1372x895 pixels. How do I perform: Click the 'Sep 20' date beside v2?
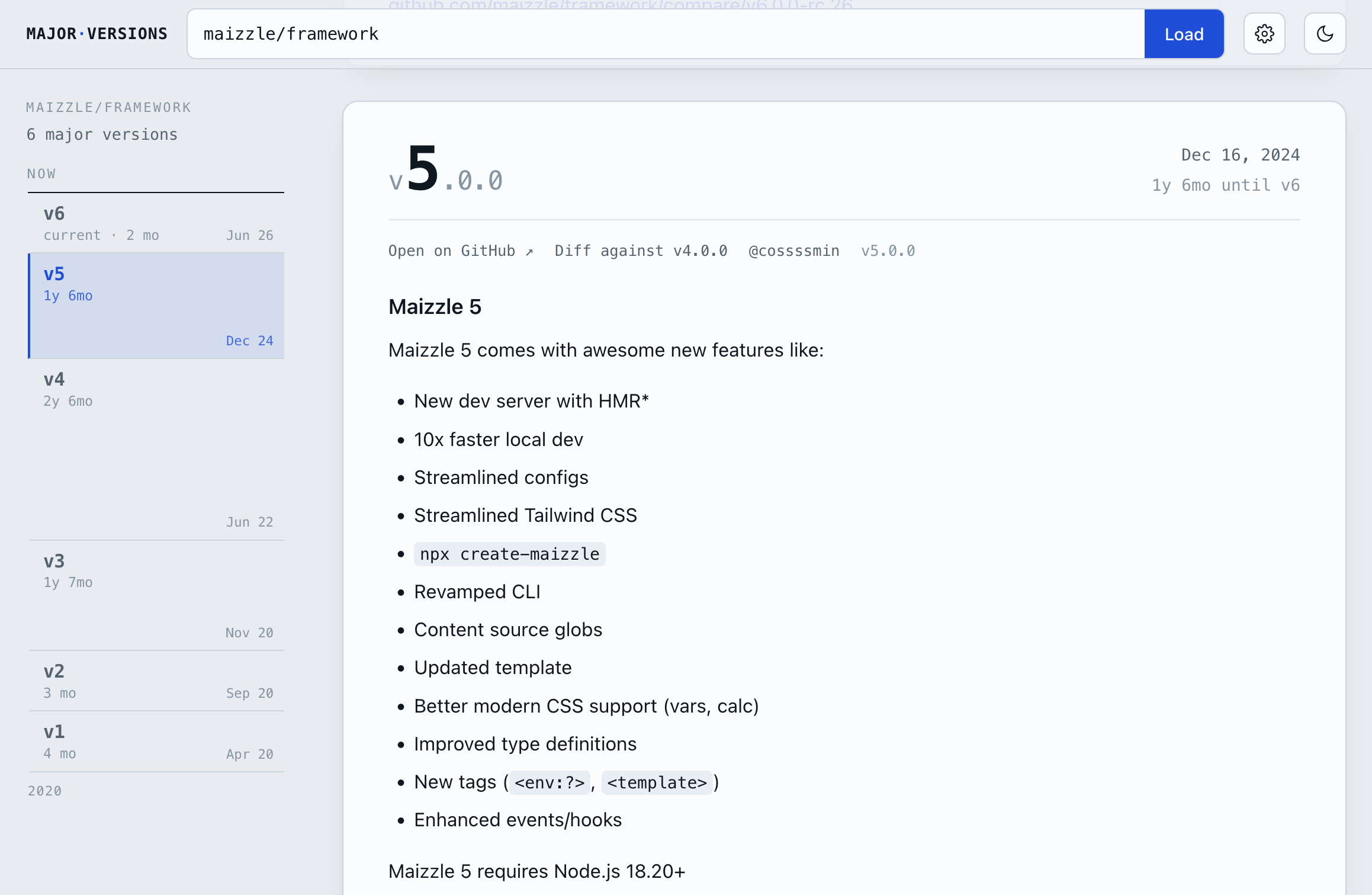[249, 693]
